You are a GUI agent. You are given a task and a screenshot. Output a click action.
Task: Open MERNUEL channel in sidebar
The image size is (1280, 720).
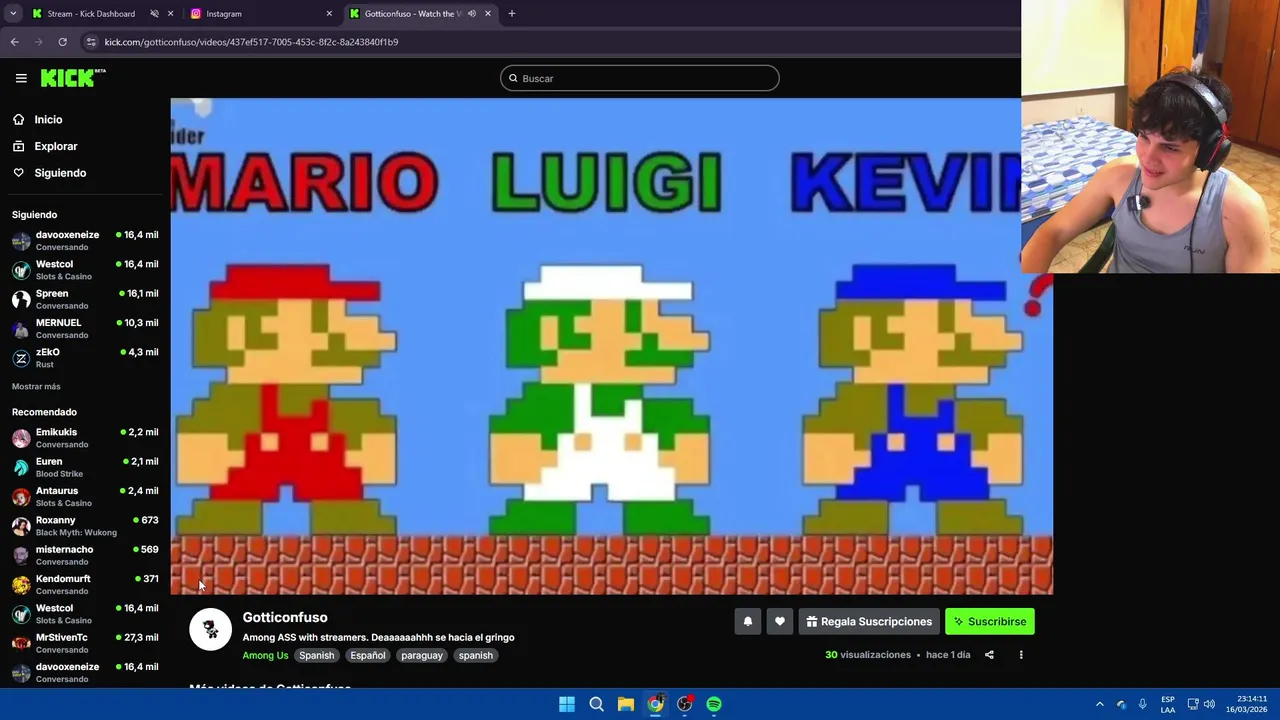85,328
